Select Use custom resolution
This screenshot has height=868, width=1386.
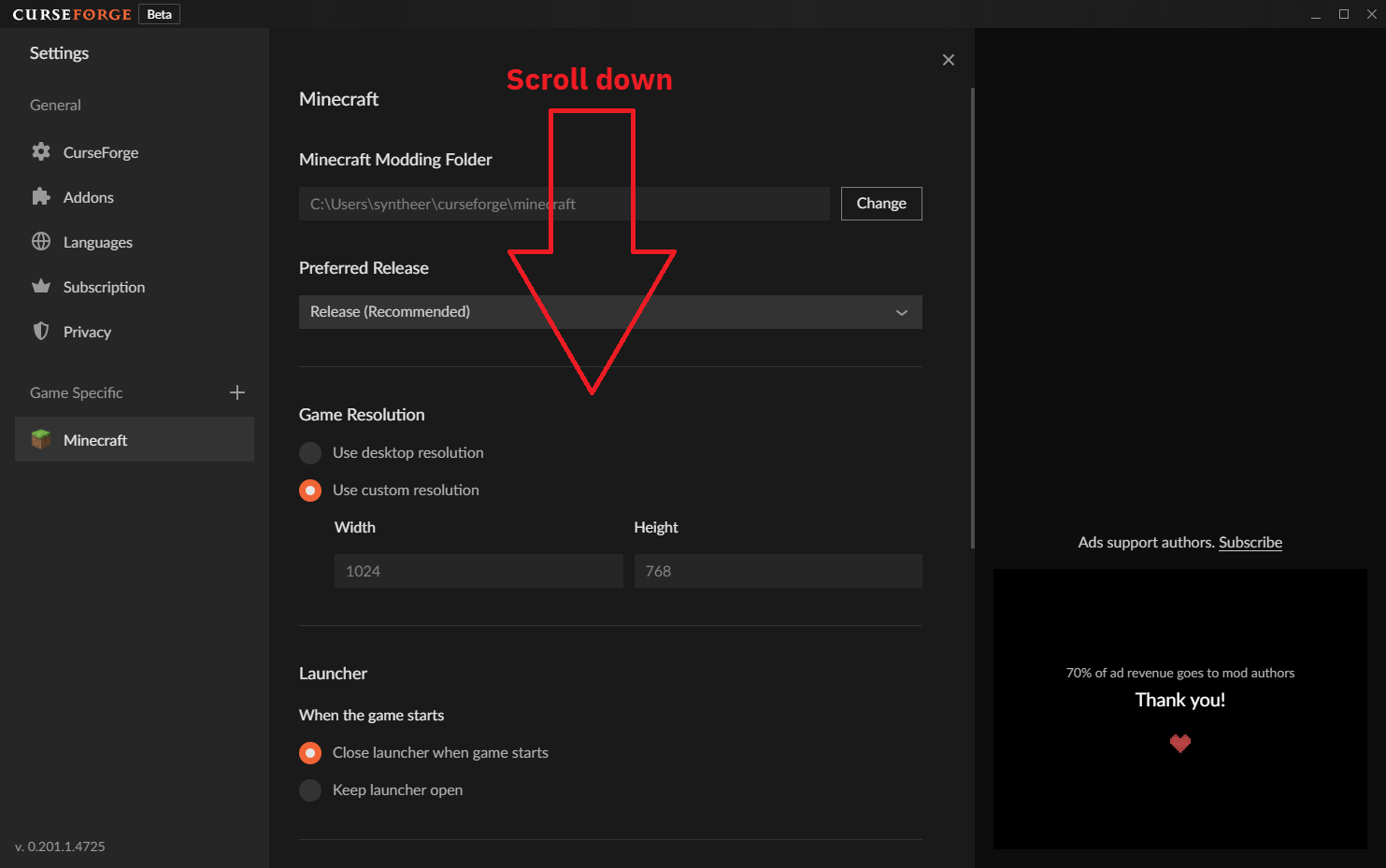pos(309,490)
